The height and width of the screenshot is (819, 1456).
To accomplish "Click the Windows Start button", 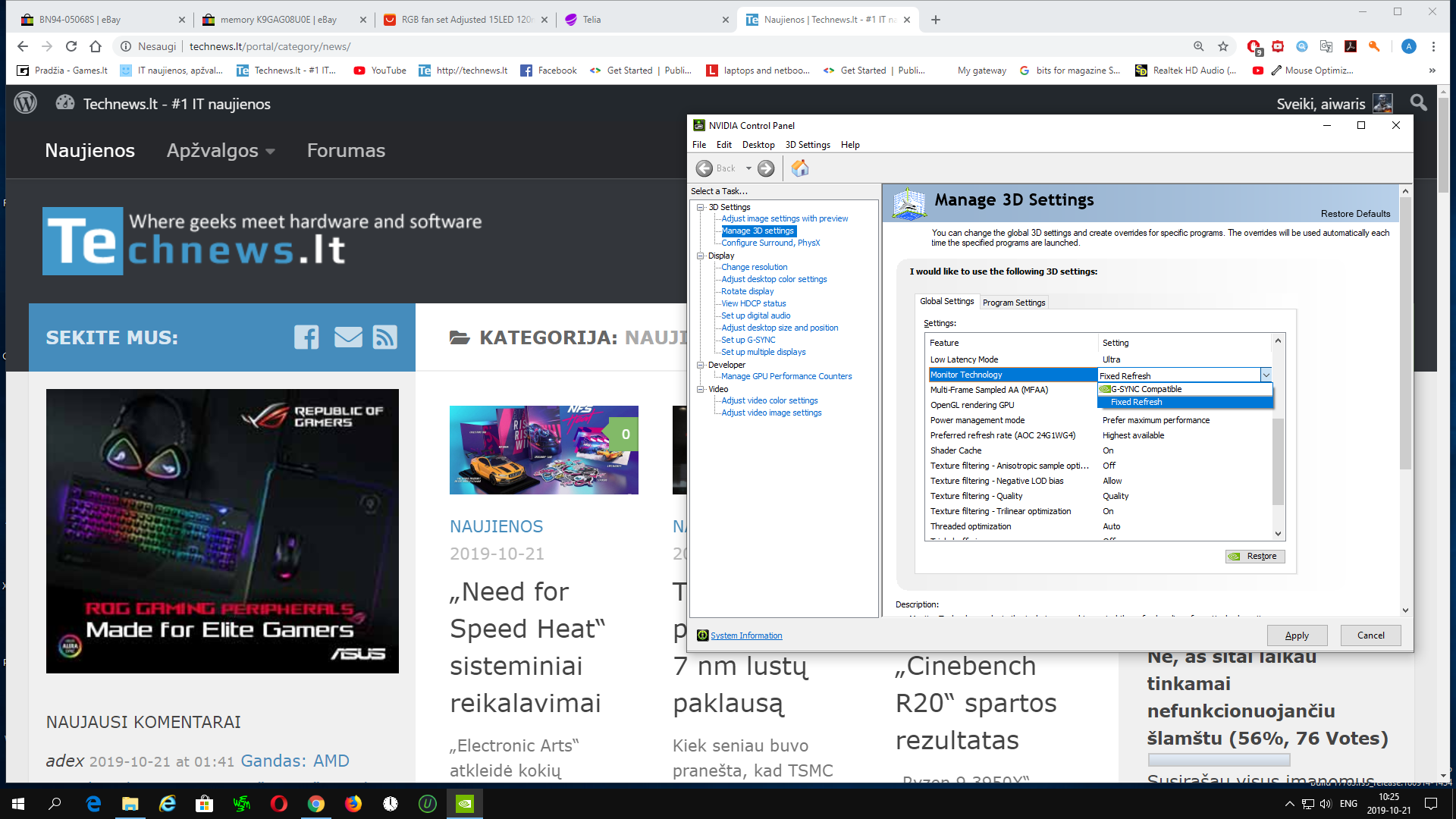I will 18,804.
